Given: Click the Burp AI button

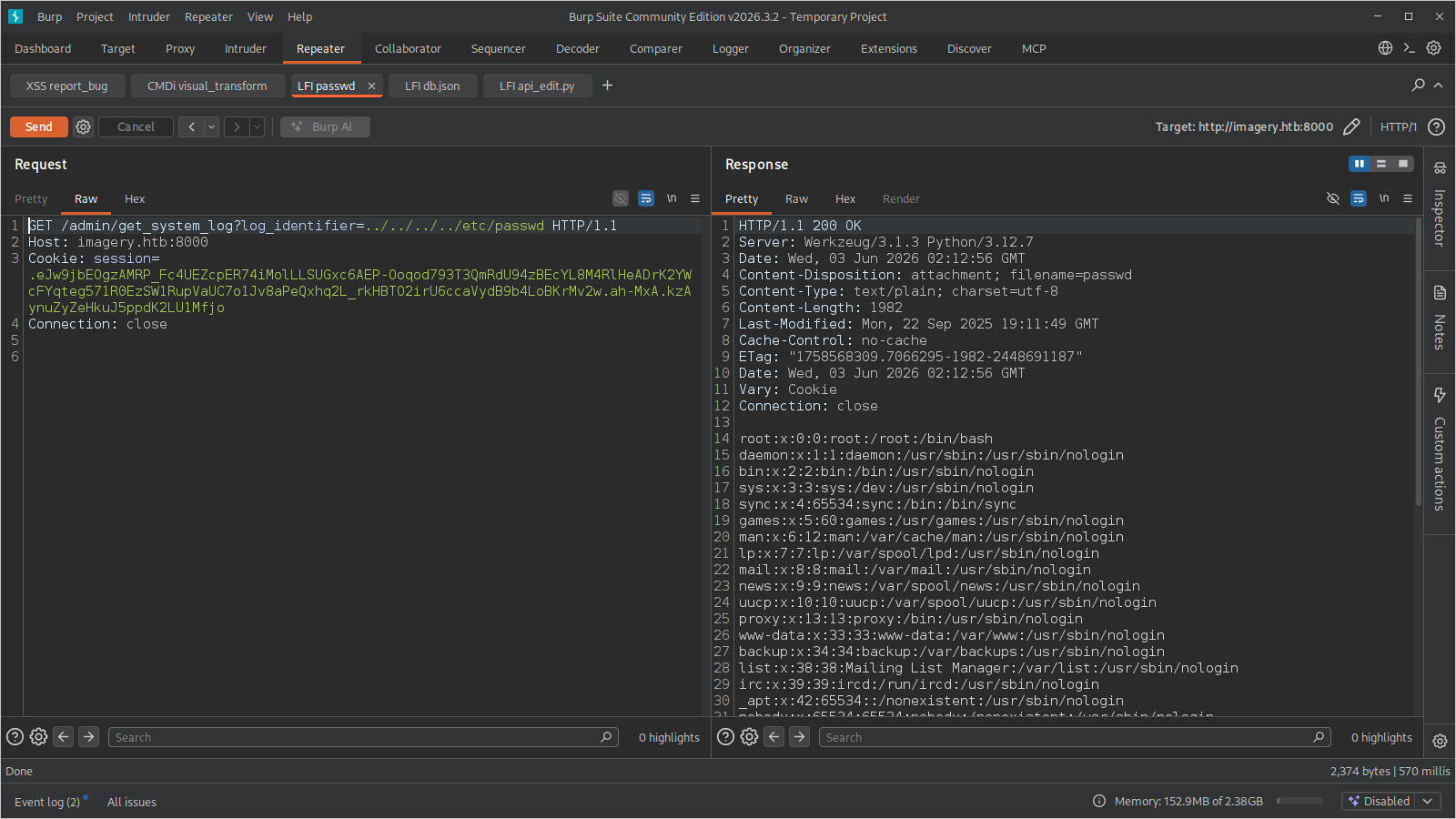Looking at the screenshot, I should tap(325, 126).
